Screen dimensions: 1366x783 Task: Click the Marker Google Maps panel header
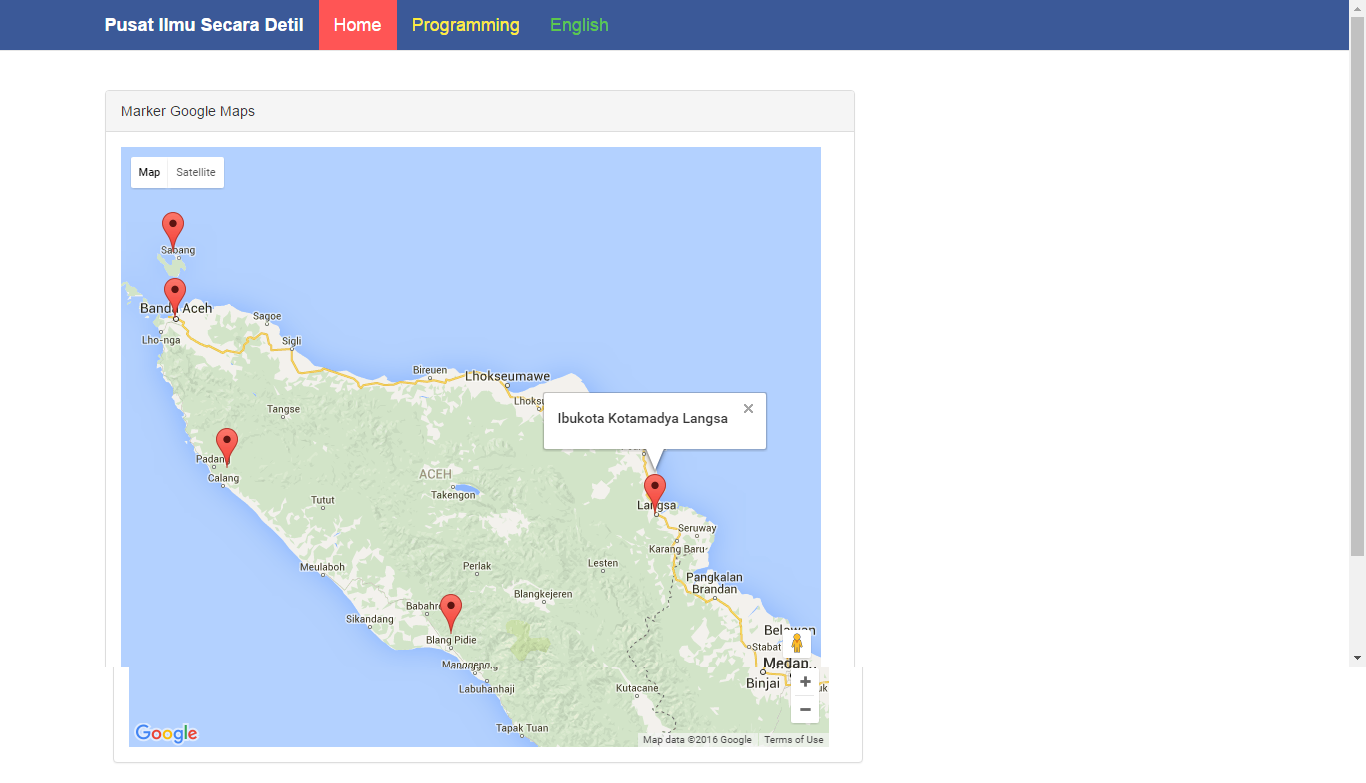pos(188,110)
